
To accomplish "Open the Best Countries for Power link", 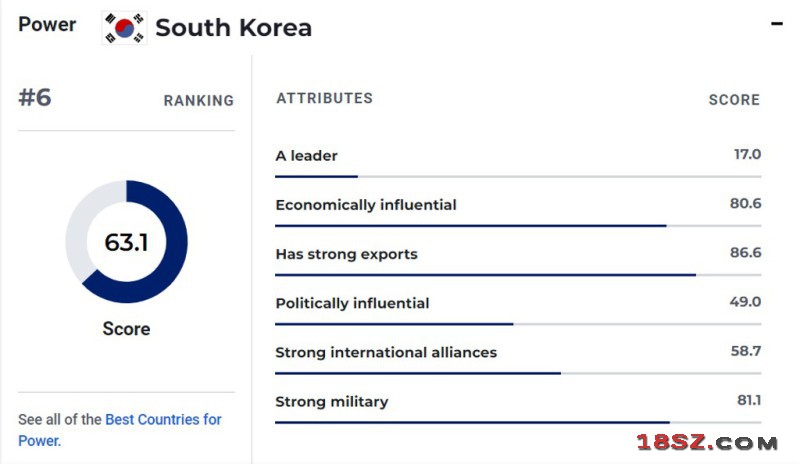I will [x=120, y=430].
